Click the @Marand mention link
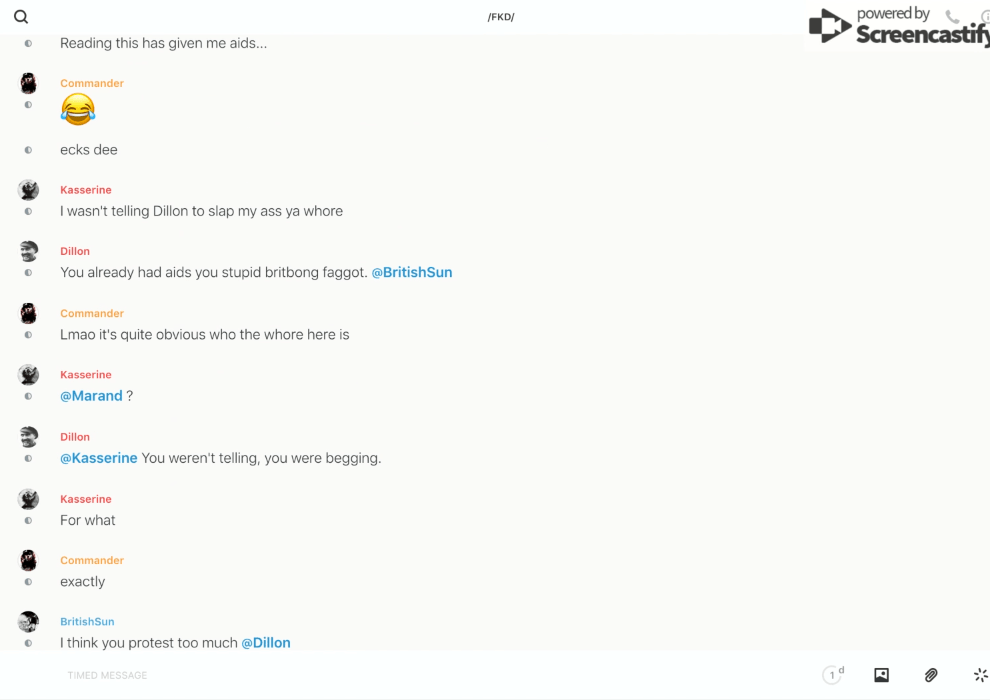990x700 pixels. point(91,396)
